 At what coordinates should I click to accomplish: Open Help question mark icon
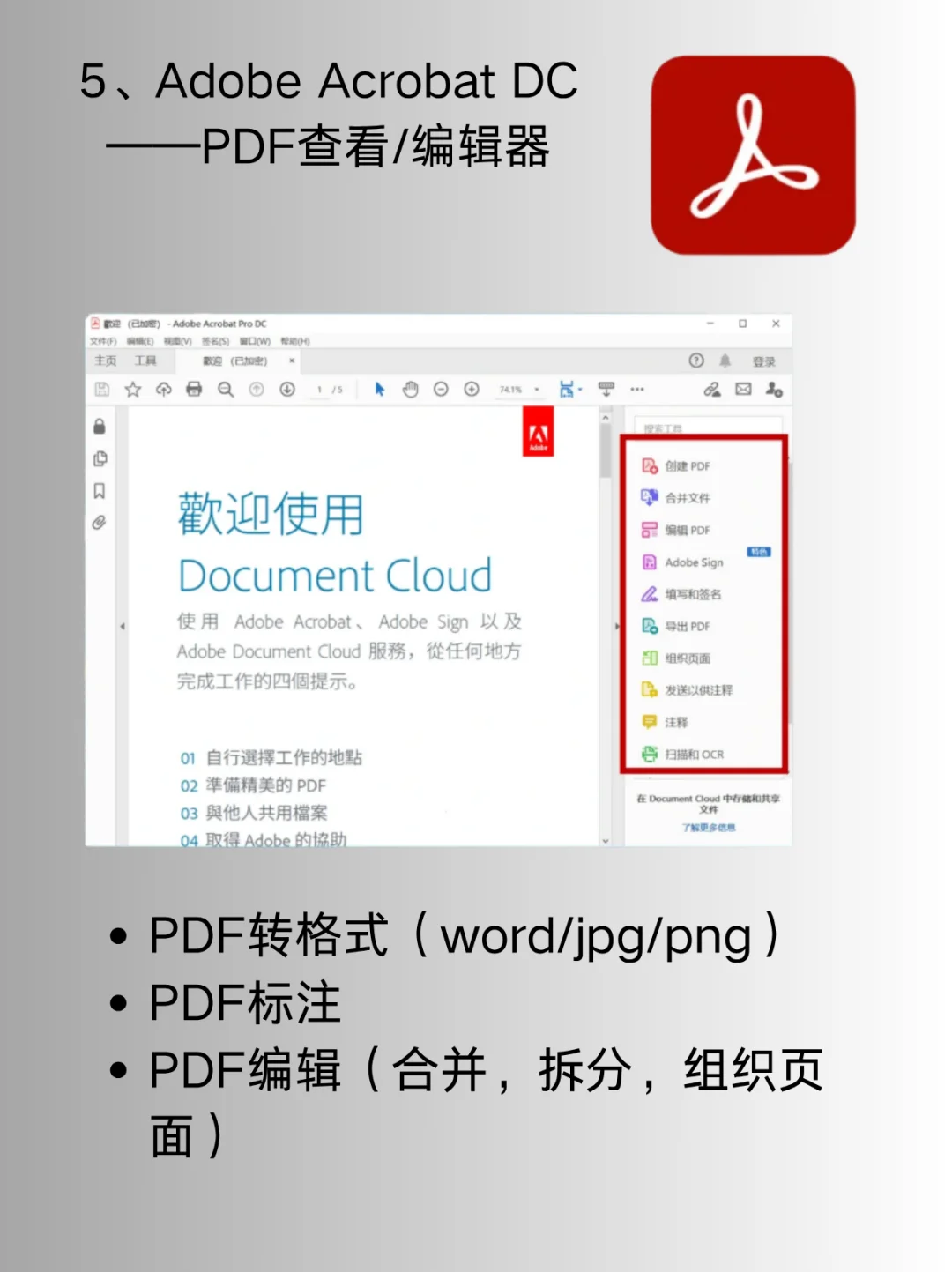pyautogui.click(x=696, y=361)
